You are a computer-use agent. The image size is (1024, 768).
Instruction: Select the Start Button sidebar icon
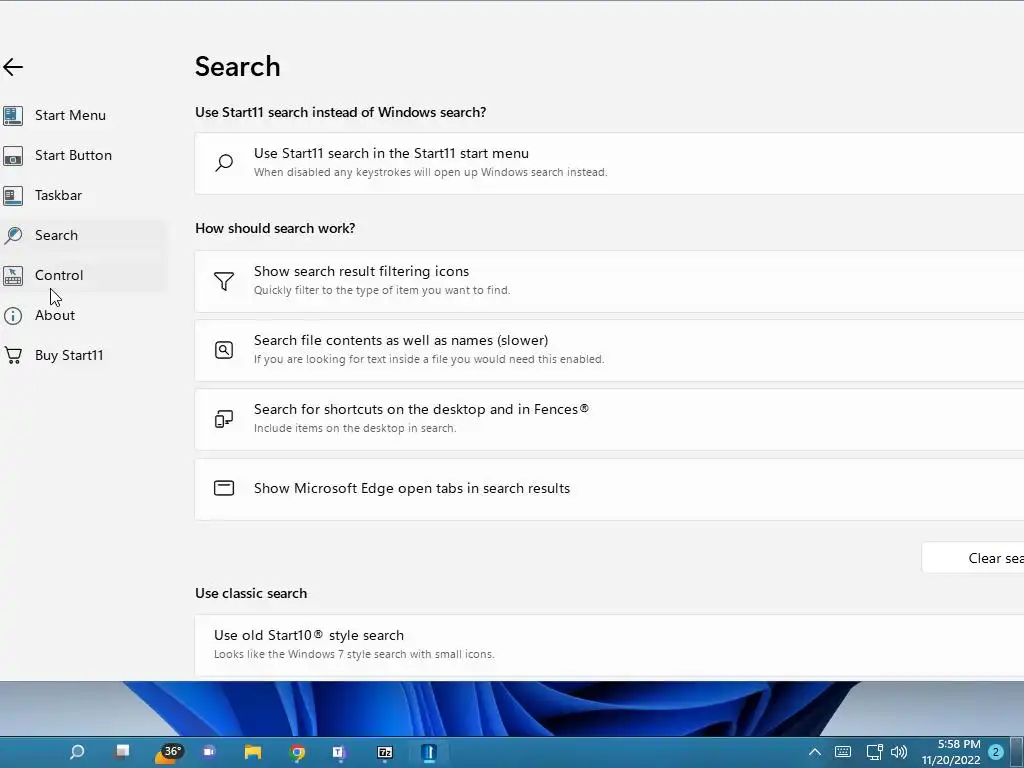[13, 156]
